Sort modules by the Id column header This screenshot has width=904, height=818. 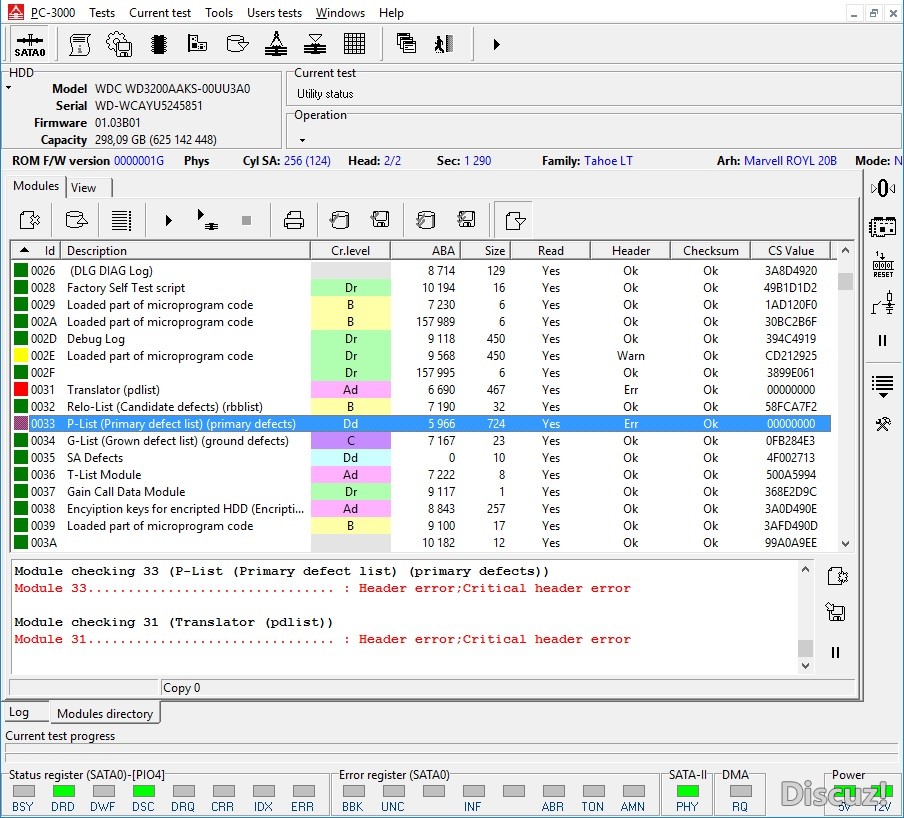pyautogui.click(x=36, y=251)
